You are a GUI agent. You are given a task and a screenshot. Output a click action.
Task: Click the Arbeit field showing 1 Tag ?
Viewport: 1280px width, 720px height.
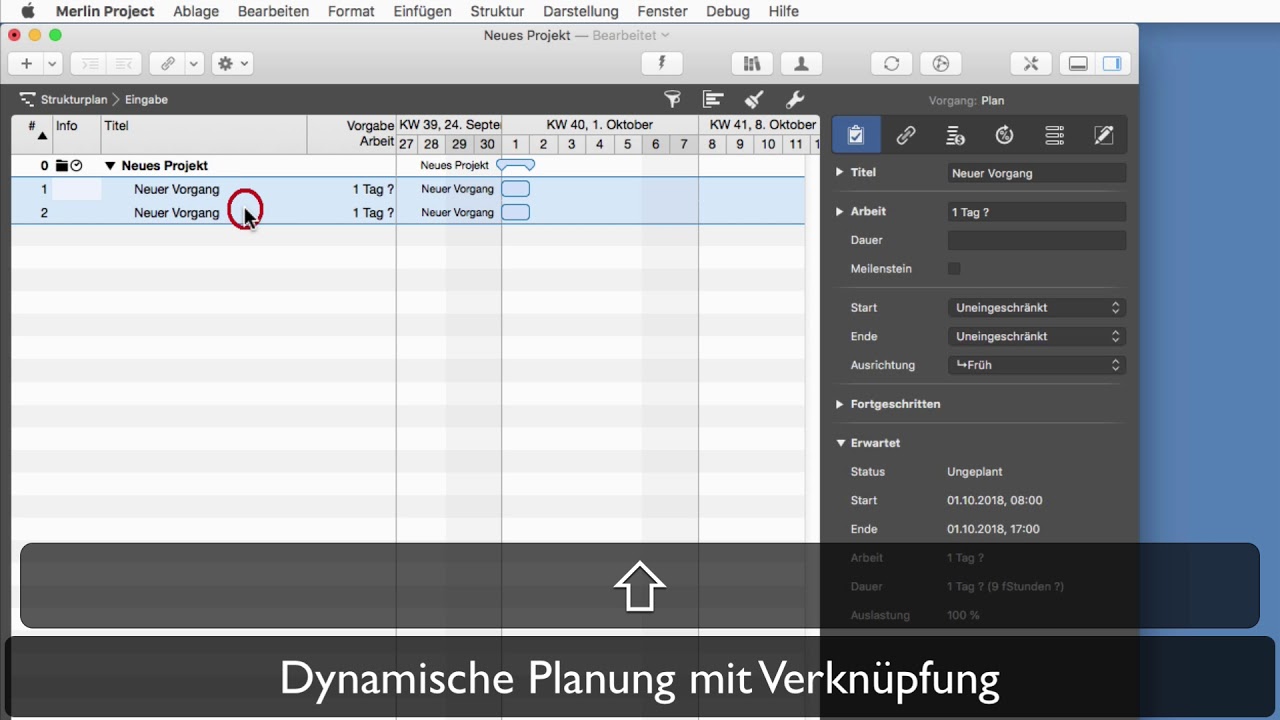1037,212
